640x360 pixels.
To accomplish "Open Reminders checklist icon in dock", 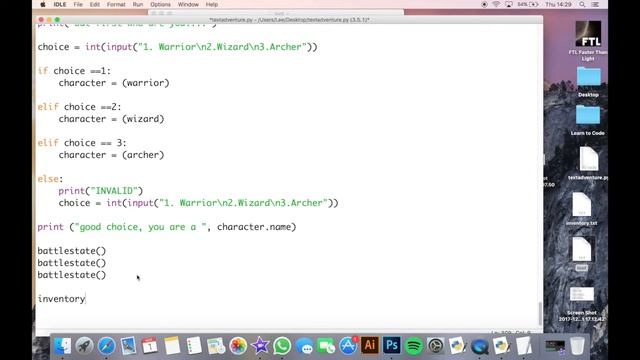I will pyautogui.click(x=194, y=346).
